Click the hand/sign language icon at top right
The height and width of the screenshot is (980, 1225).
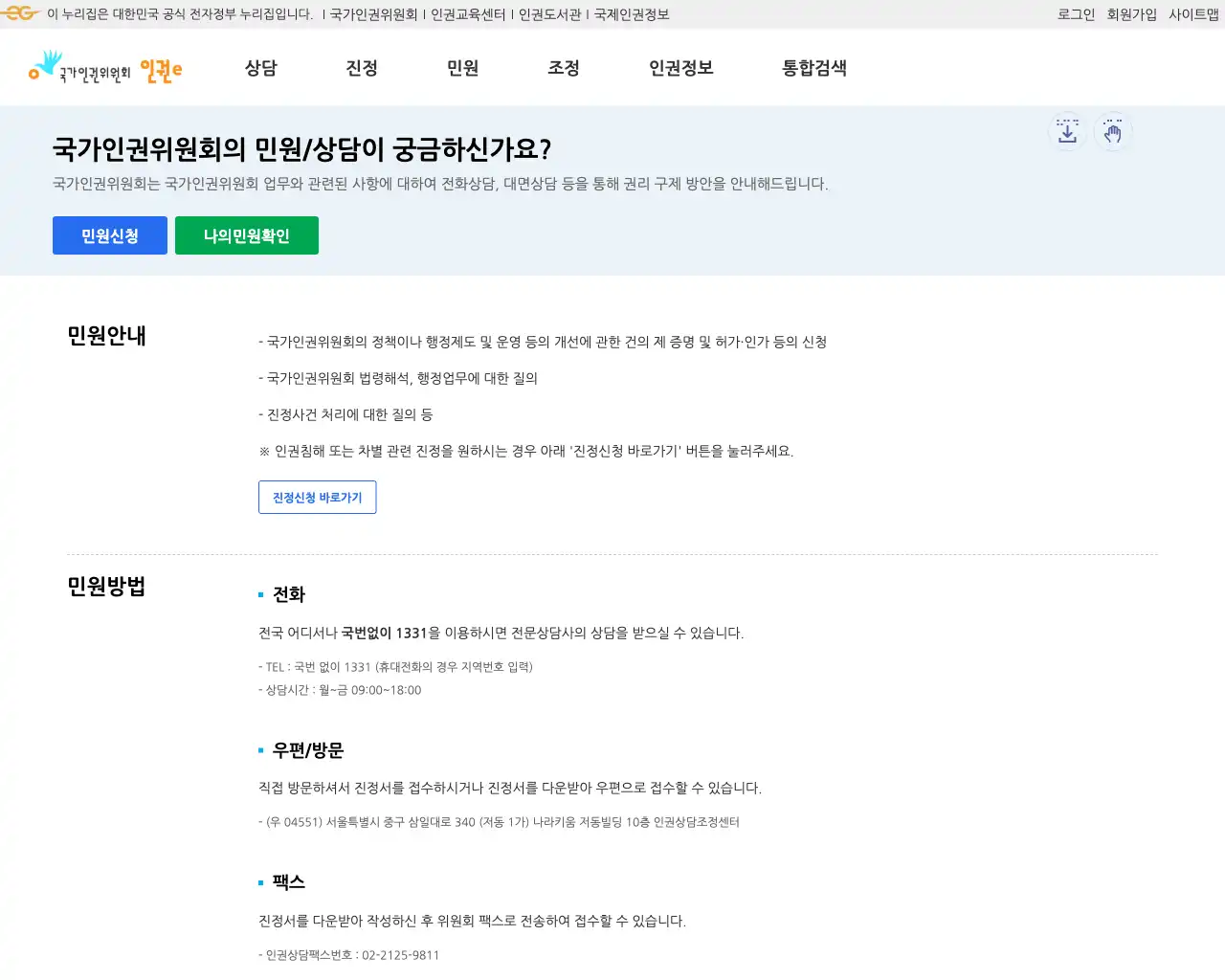pos(1113,132)
